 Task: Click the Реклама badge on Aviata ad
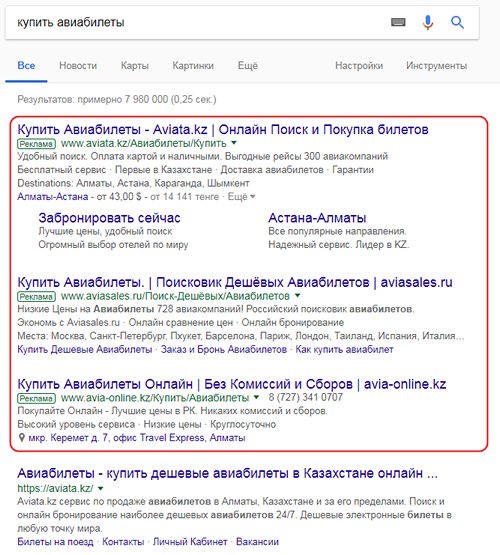[x=36, y=144]
